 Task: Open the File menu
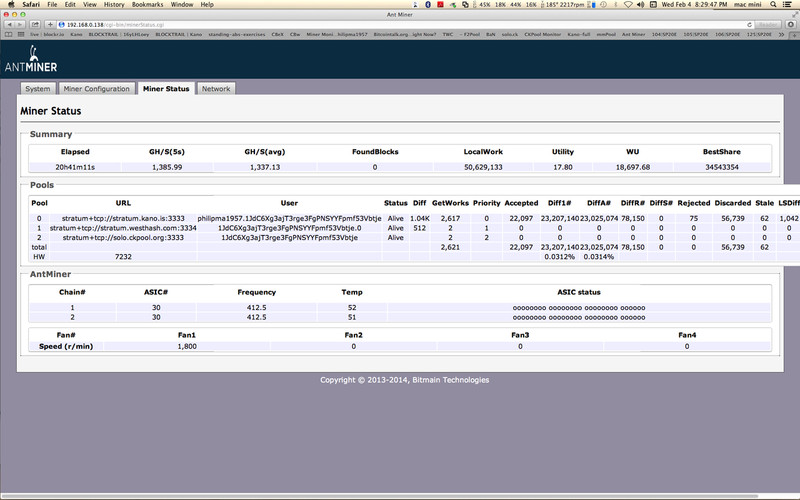[52, 4]
